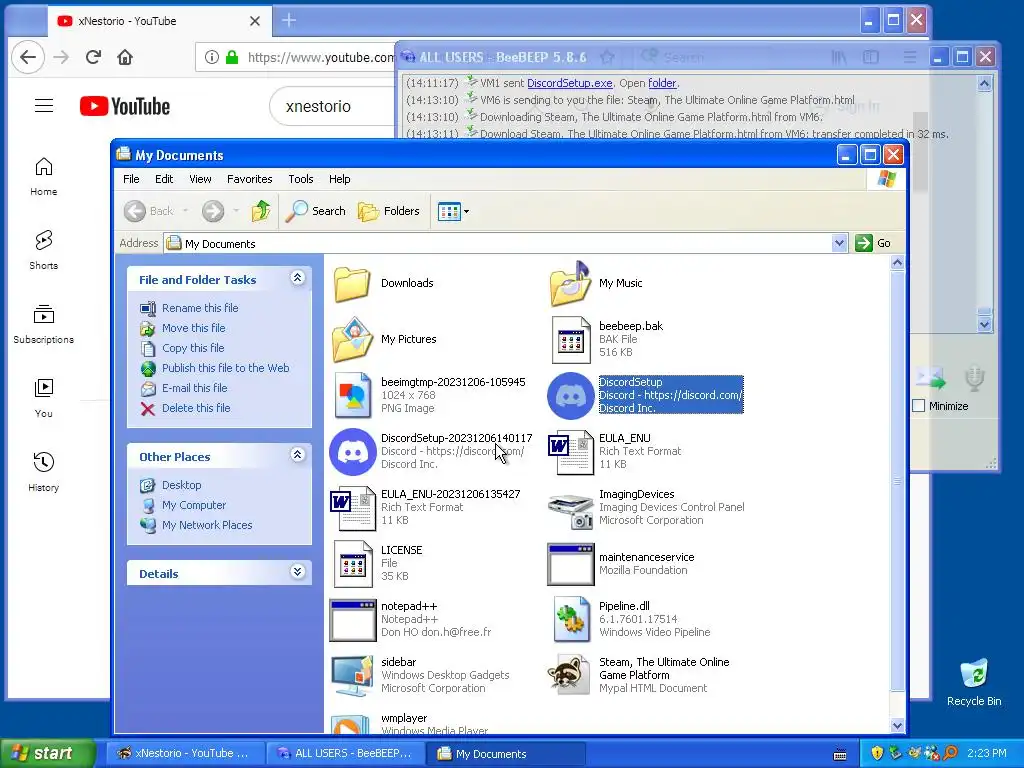The width and height of the screenshot is (1024, 768).
Task: Click Move this file link
Action: pyautogui.click(x=193, y=328)
